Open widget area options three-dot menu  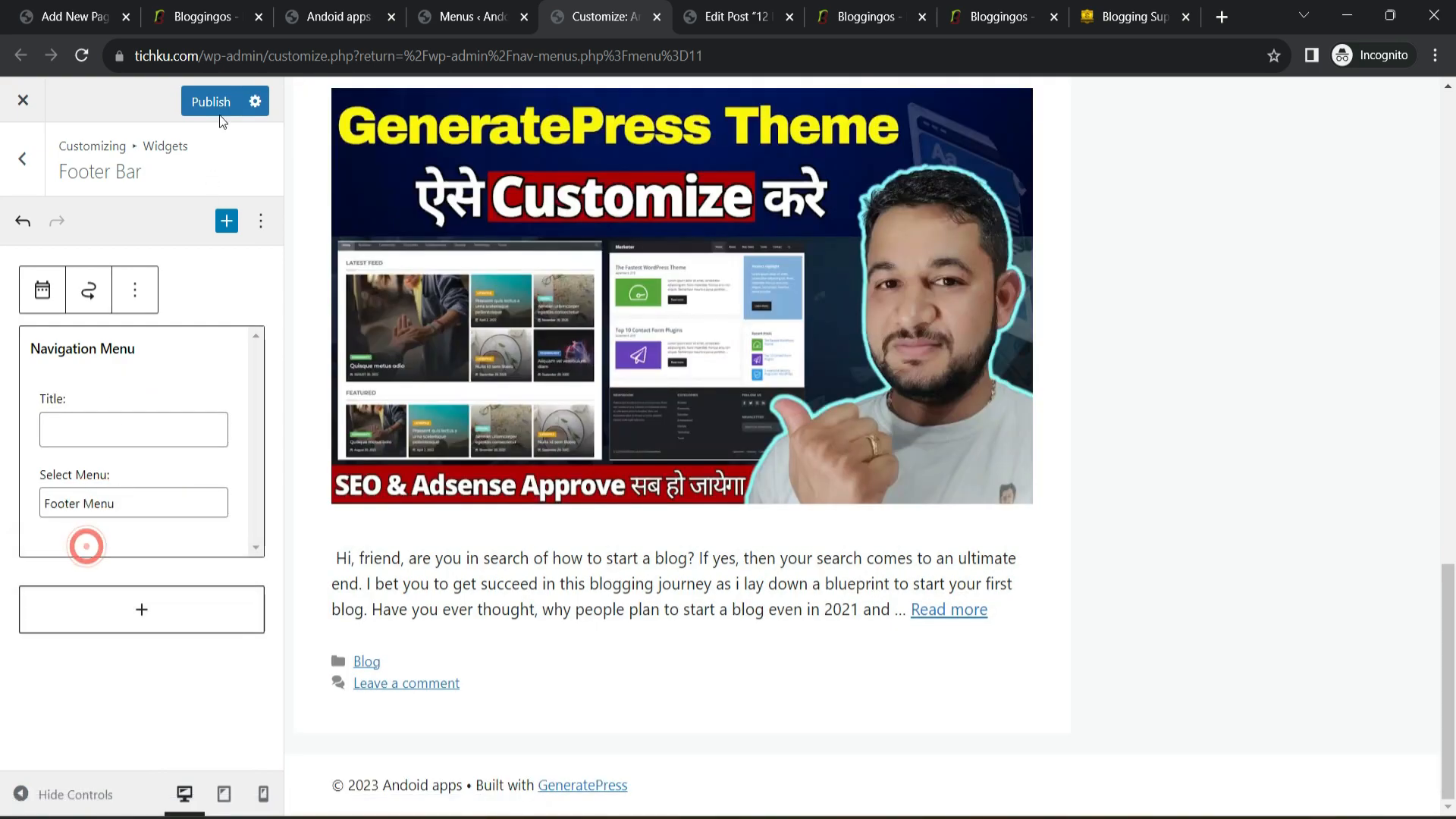(x=261, y=221)
